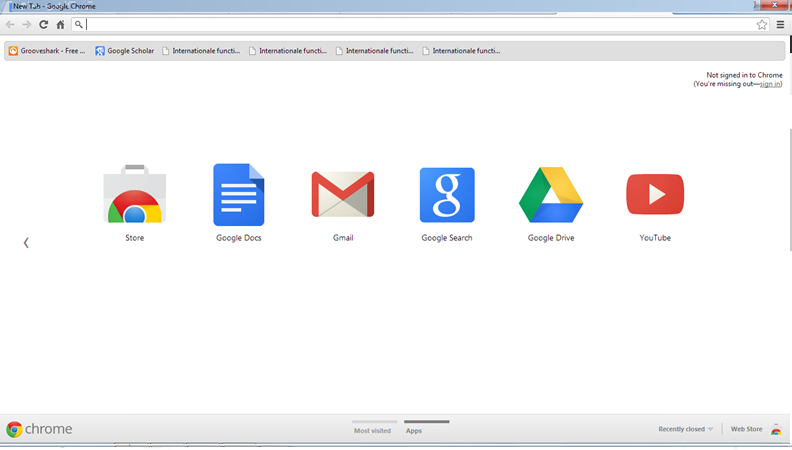Screen dimensions: 792x450
Task: Open the Google Scholar bookmark
Action: [125, 51]
